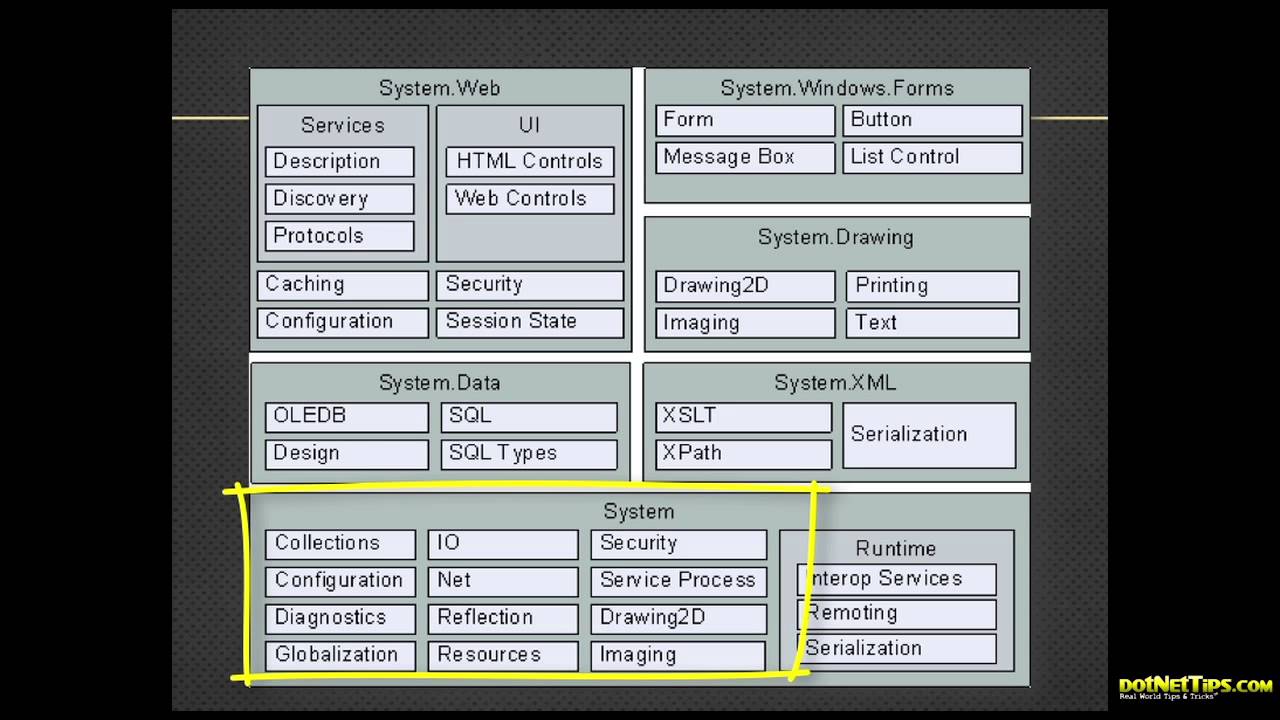Select the Description box under Services
The image size is (1280, 720).
340,162
